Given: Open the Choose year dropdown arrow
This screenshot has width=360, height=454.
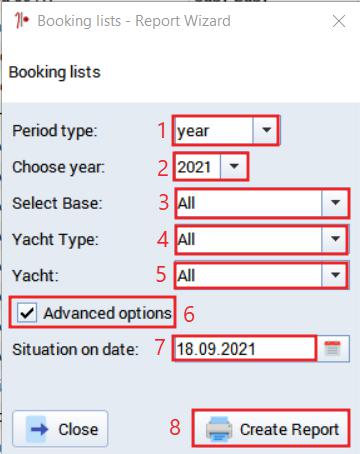Looking at the screenshot, I should pos(234,166).
